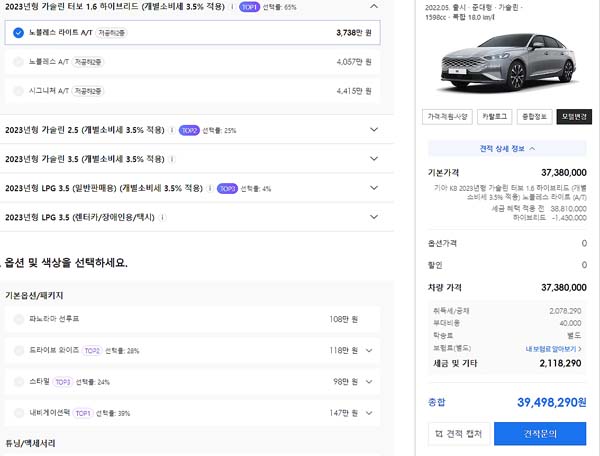Click 저공해2종 tag on 시그니처 A/T
Viewport: 600px width, 456px height.
pos(88,91)
